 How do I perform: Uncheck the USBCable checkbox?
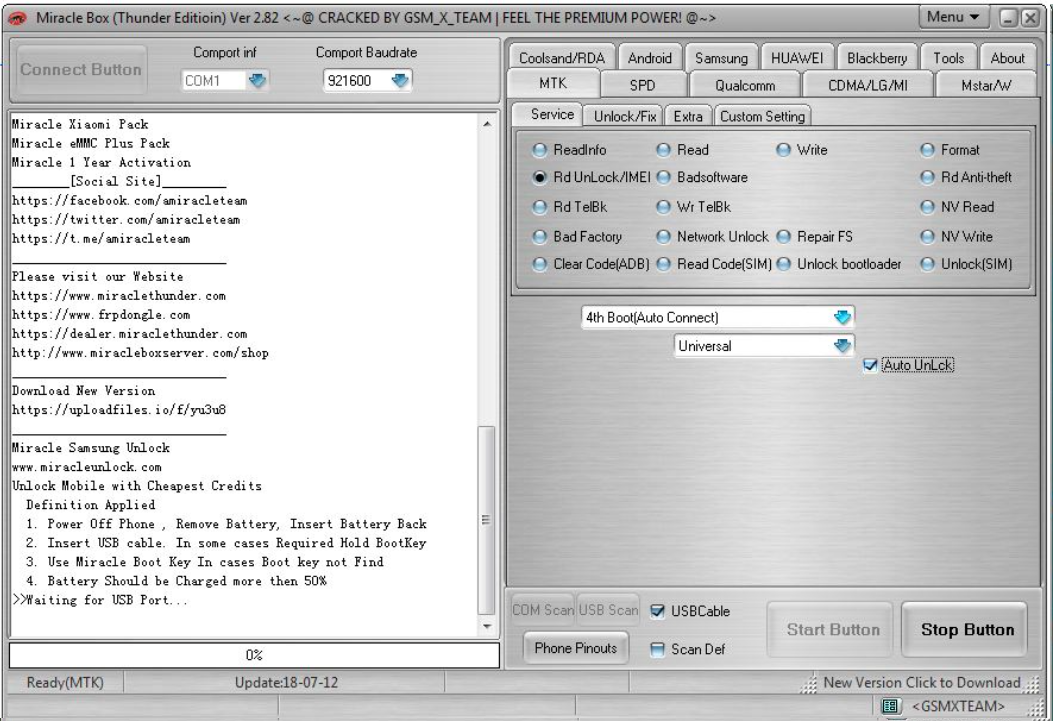[x=659, y=611]
